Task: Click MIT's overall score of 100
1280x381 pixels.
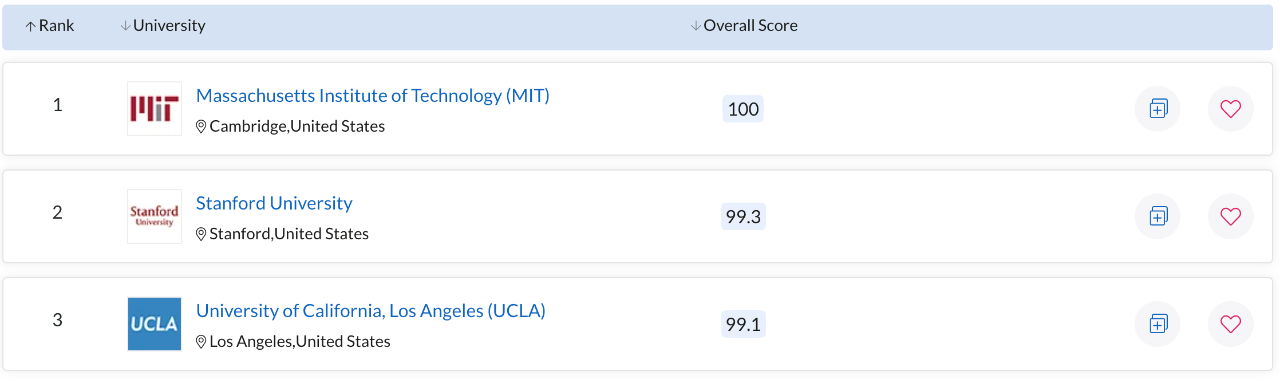Action: click(743, 109)
